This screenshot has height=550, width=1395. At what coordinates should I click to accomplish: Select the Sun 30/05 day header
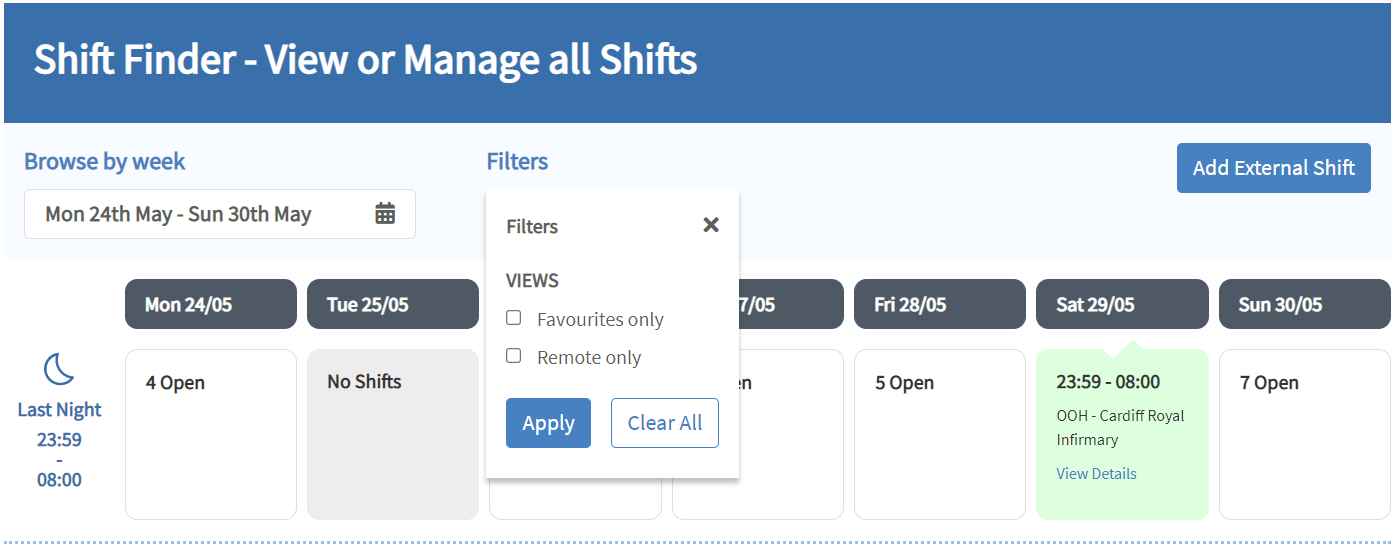pyautogui.click(x=1303, y=304)
